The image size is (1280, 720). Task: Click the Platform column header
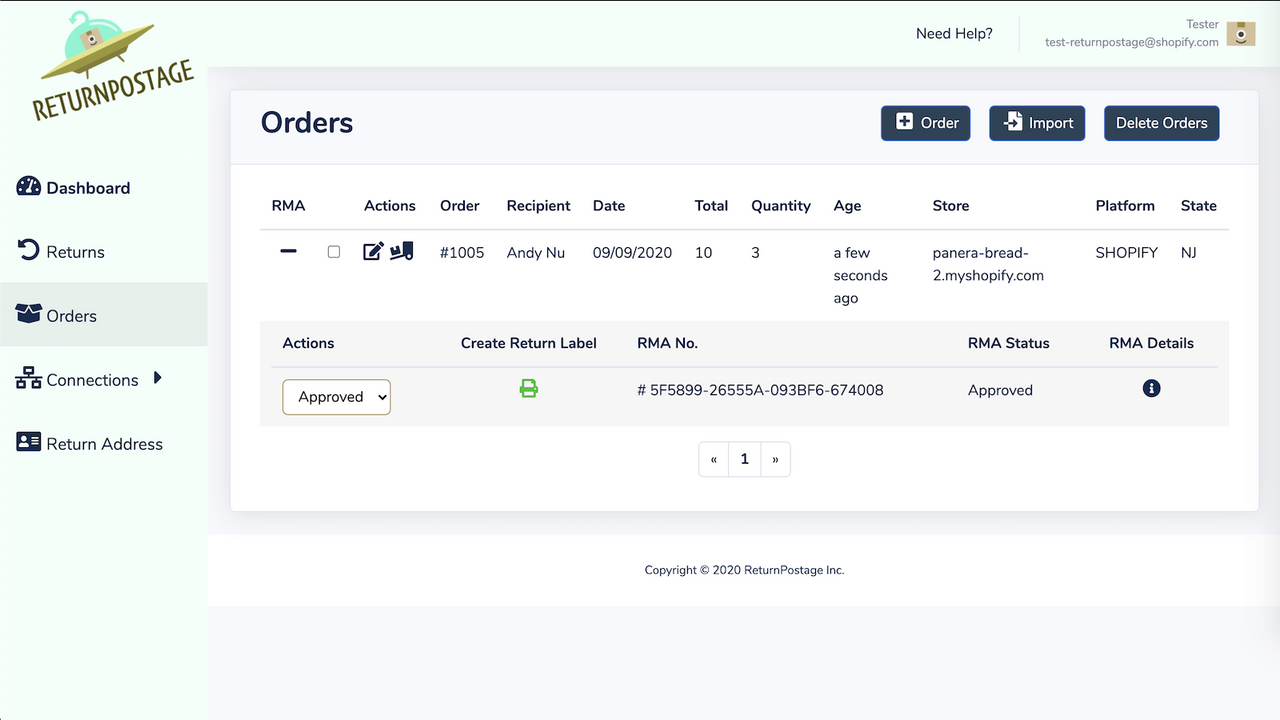(x=1125, y=205)
